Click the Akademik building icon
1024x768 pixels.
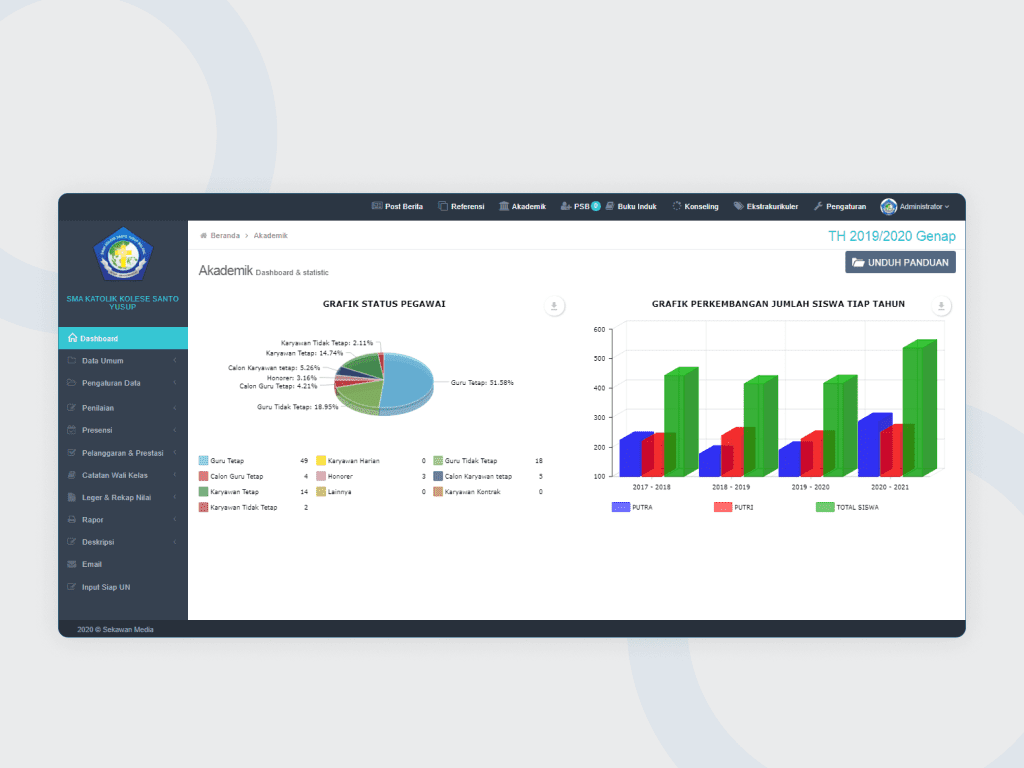click(504, 206)
